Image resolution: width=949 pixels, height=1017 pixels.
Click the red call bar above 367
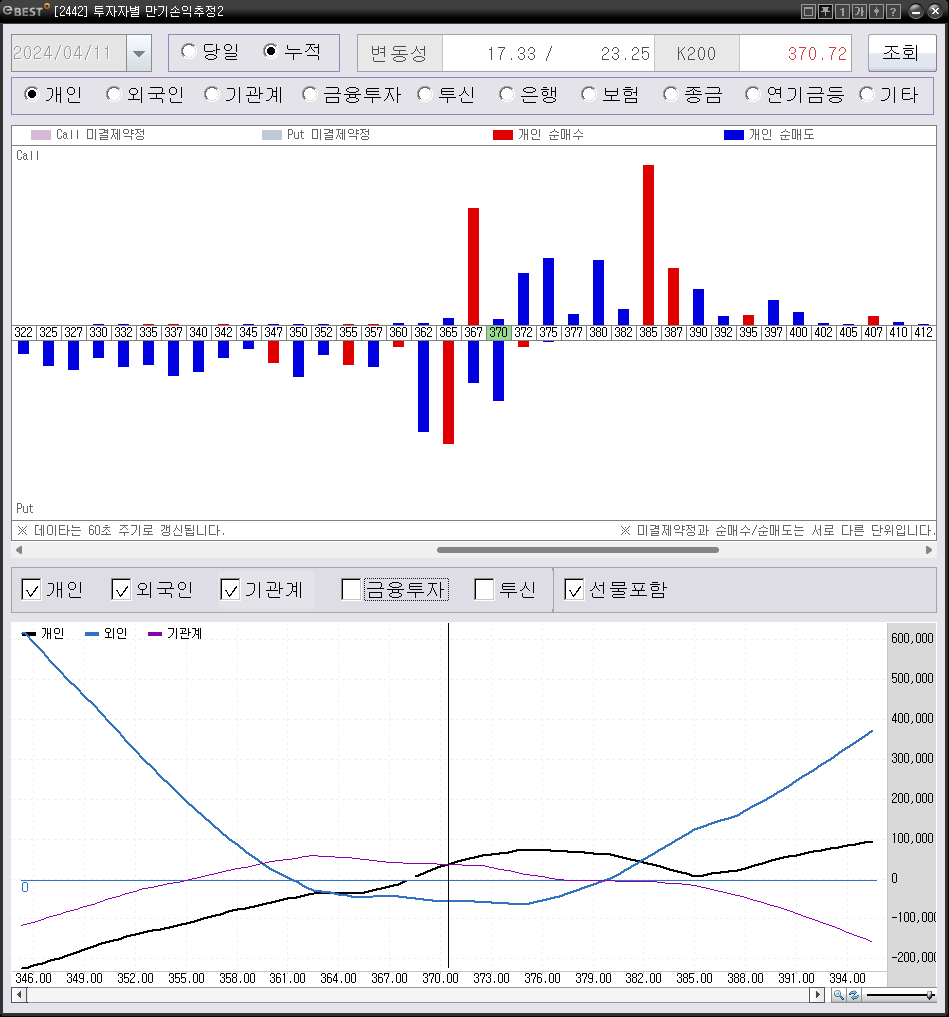[x=474, y=267]
